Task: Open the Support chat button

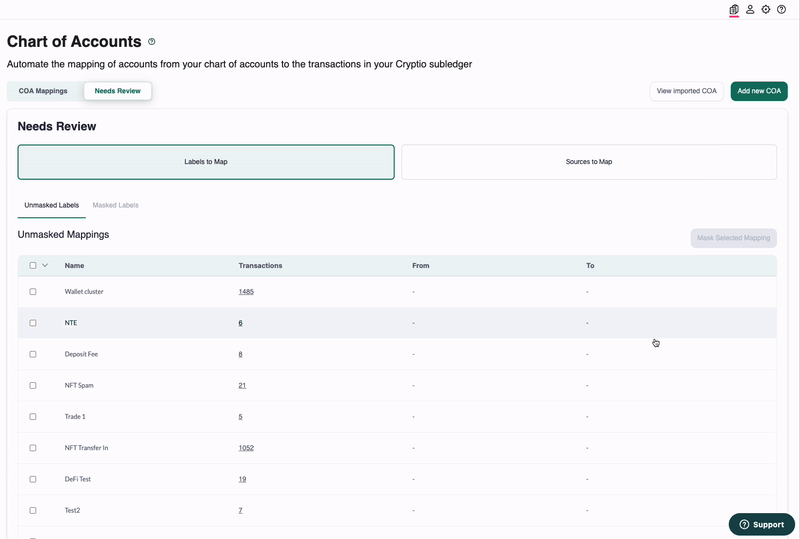Action: 761,524
